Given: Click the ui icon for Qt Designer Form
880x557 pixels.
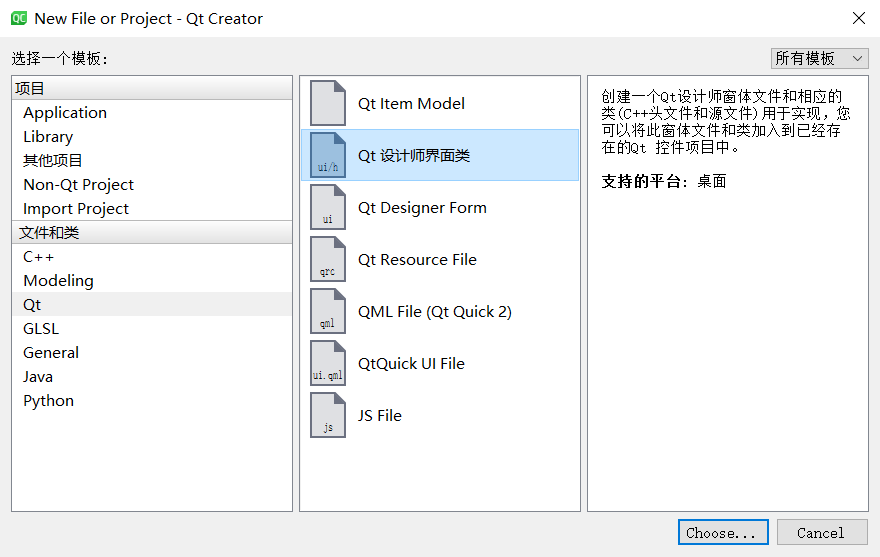Looking at the screenshot, I should (x=328, y=207).
